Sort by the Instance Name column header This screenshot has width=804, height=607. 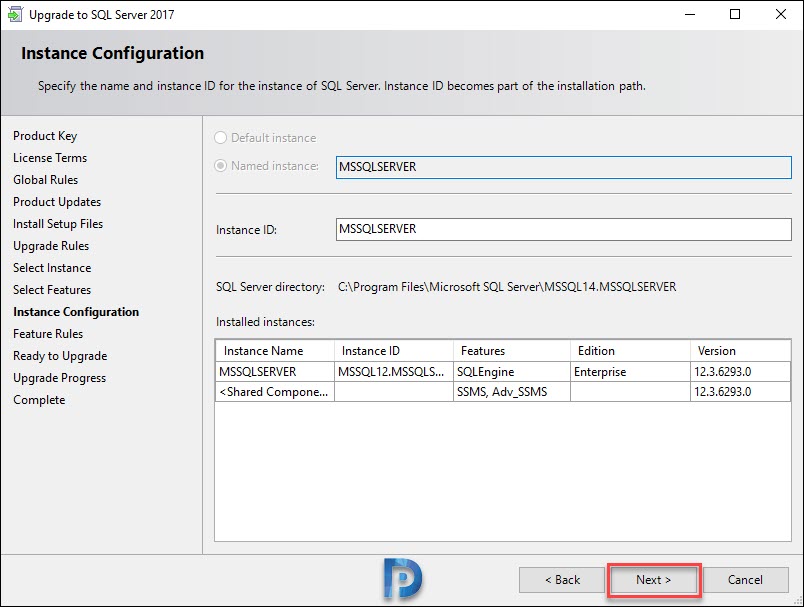click(275, 351)
